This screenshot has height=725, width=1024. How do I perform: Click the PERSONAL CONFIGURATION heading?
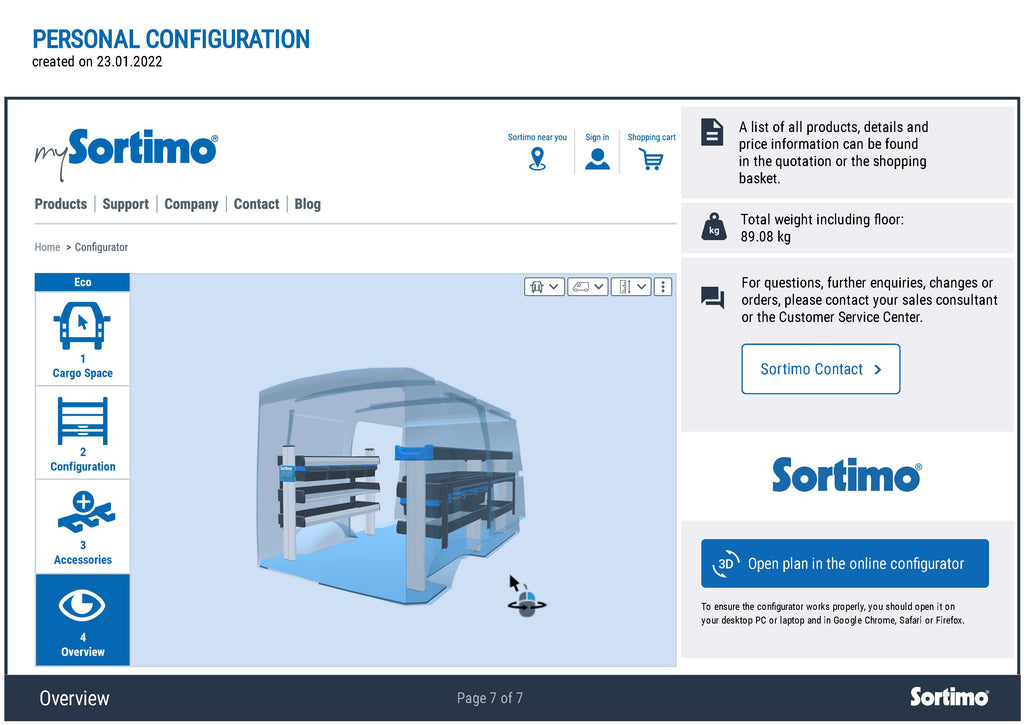tap(171, 39)
